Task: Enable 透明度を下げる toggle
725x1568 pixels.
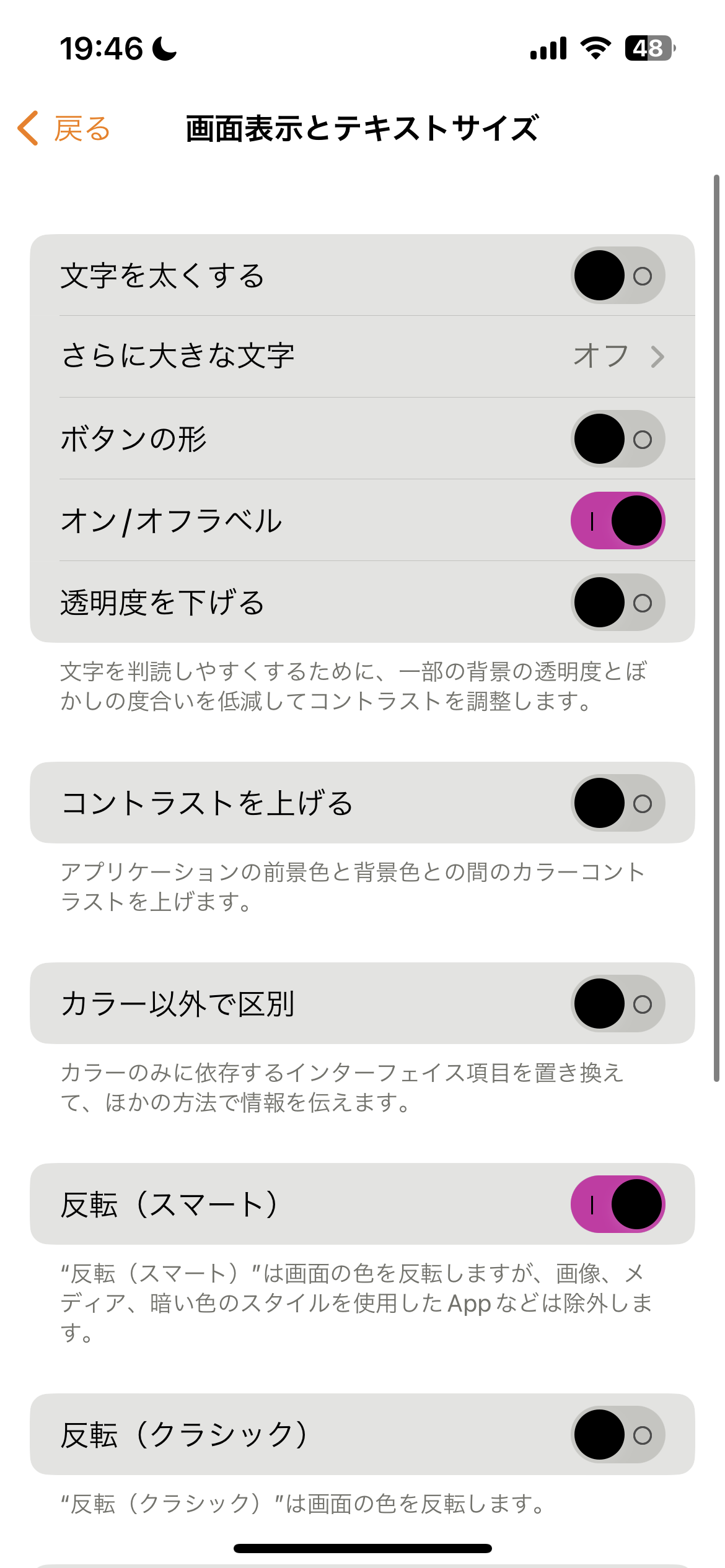Action: click(x=617, y=603)
